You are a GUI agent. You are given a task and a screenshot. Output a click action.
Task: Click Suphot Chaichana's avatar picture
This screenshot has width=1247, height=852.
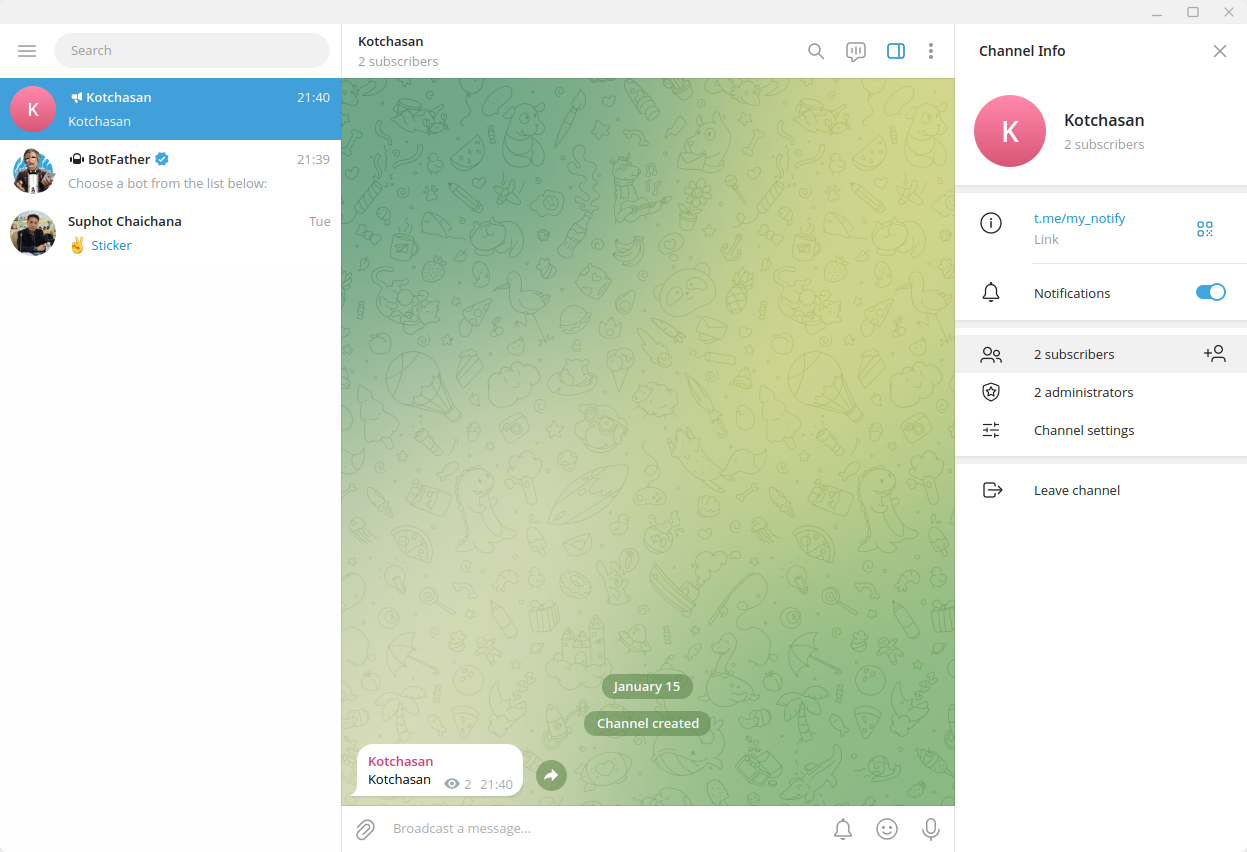33,233
